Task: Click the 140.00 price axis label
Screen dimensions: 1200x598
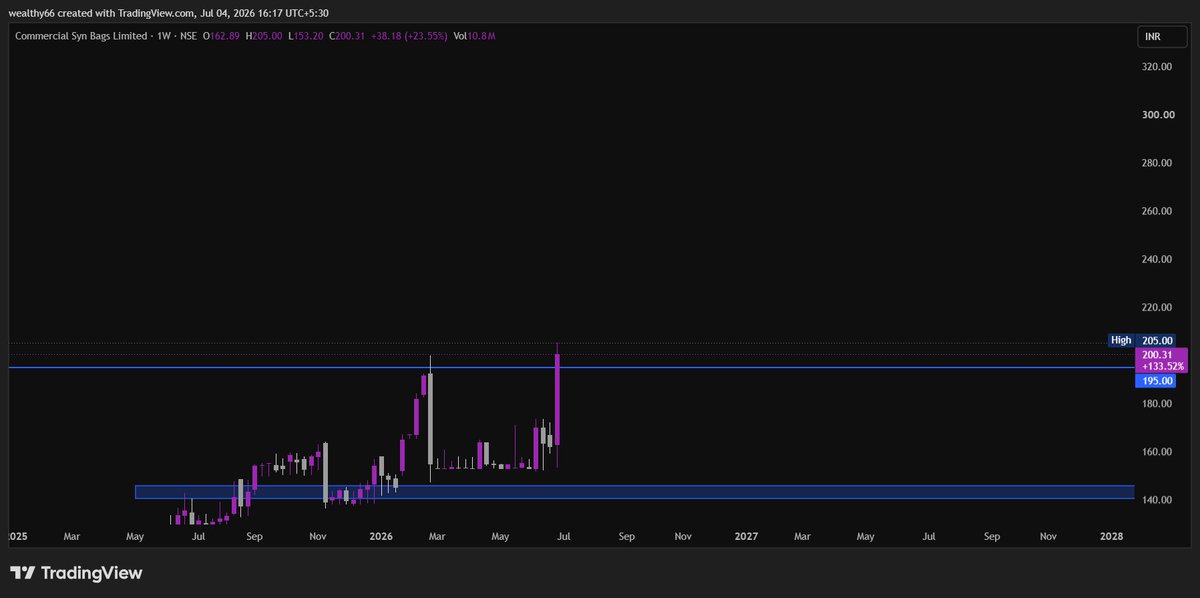Action: 1158,500
